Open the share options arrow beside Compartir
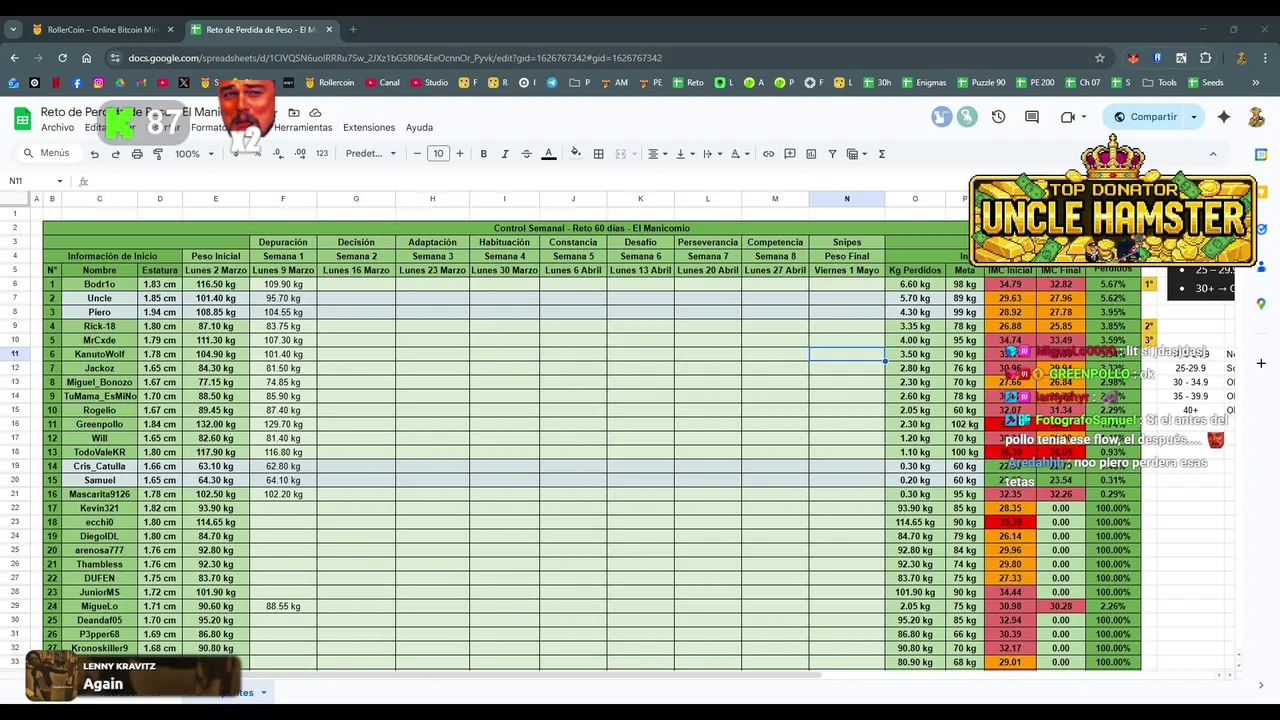 pos(1193,117)
